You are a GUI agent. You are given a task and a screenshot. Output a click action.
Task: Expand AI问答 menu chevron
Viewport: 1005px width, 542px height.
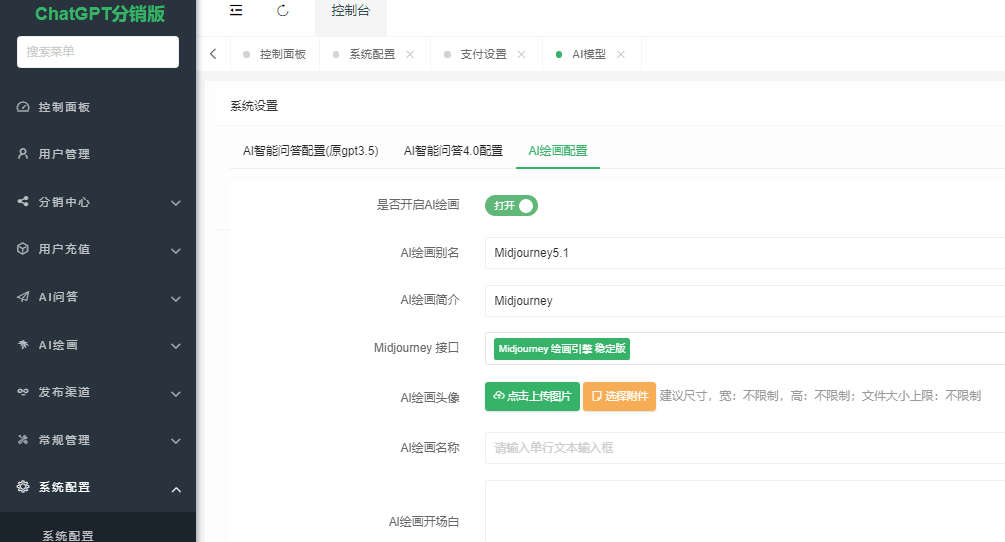[x=176, y=299]
